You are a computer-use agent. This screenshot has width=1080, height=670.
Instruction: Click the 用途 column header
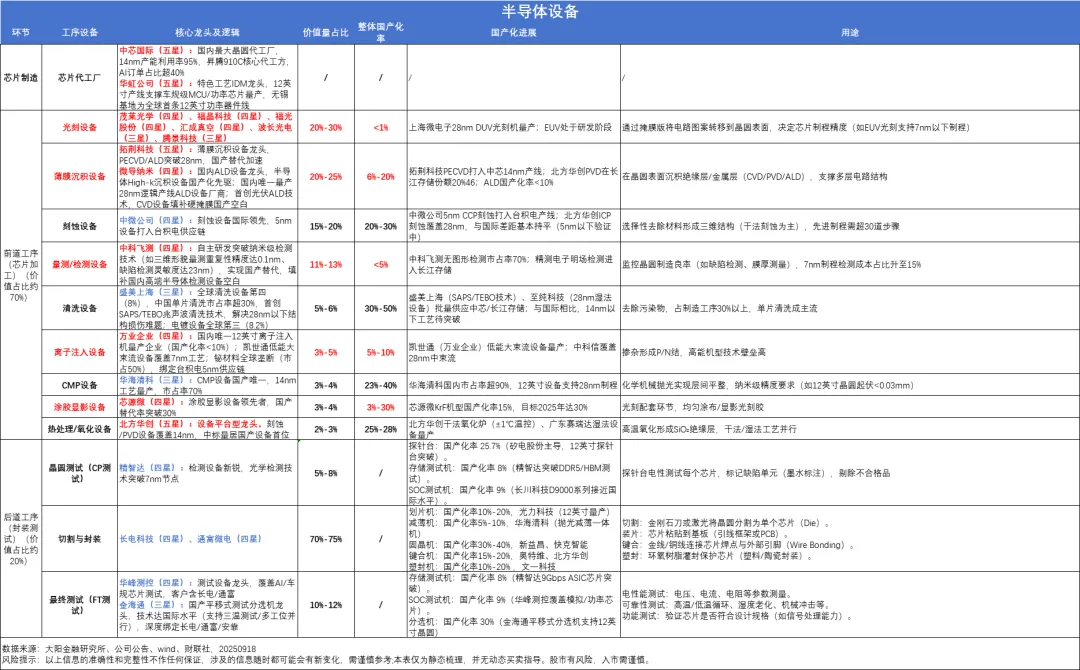(848, 33)
